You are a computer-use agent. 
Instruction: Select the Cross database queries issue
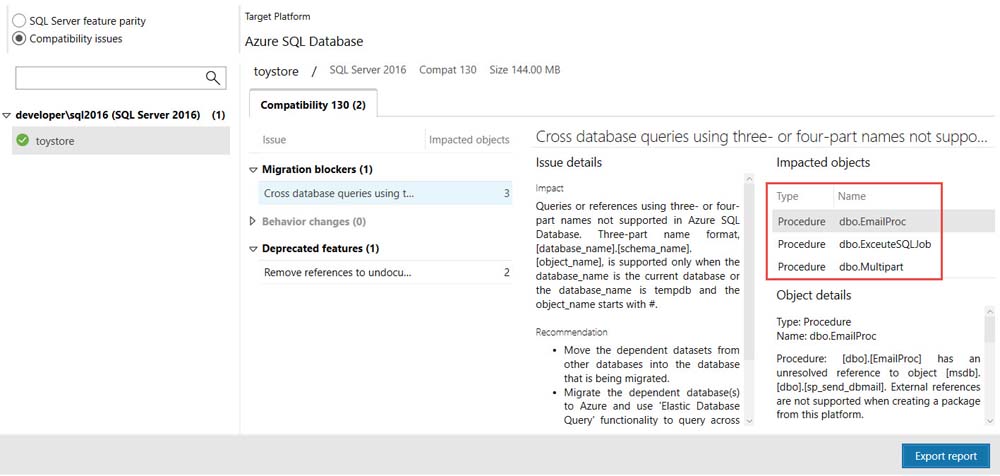(339, 194)
